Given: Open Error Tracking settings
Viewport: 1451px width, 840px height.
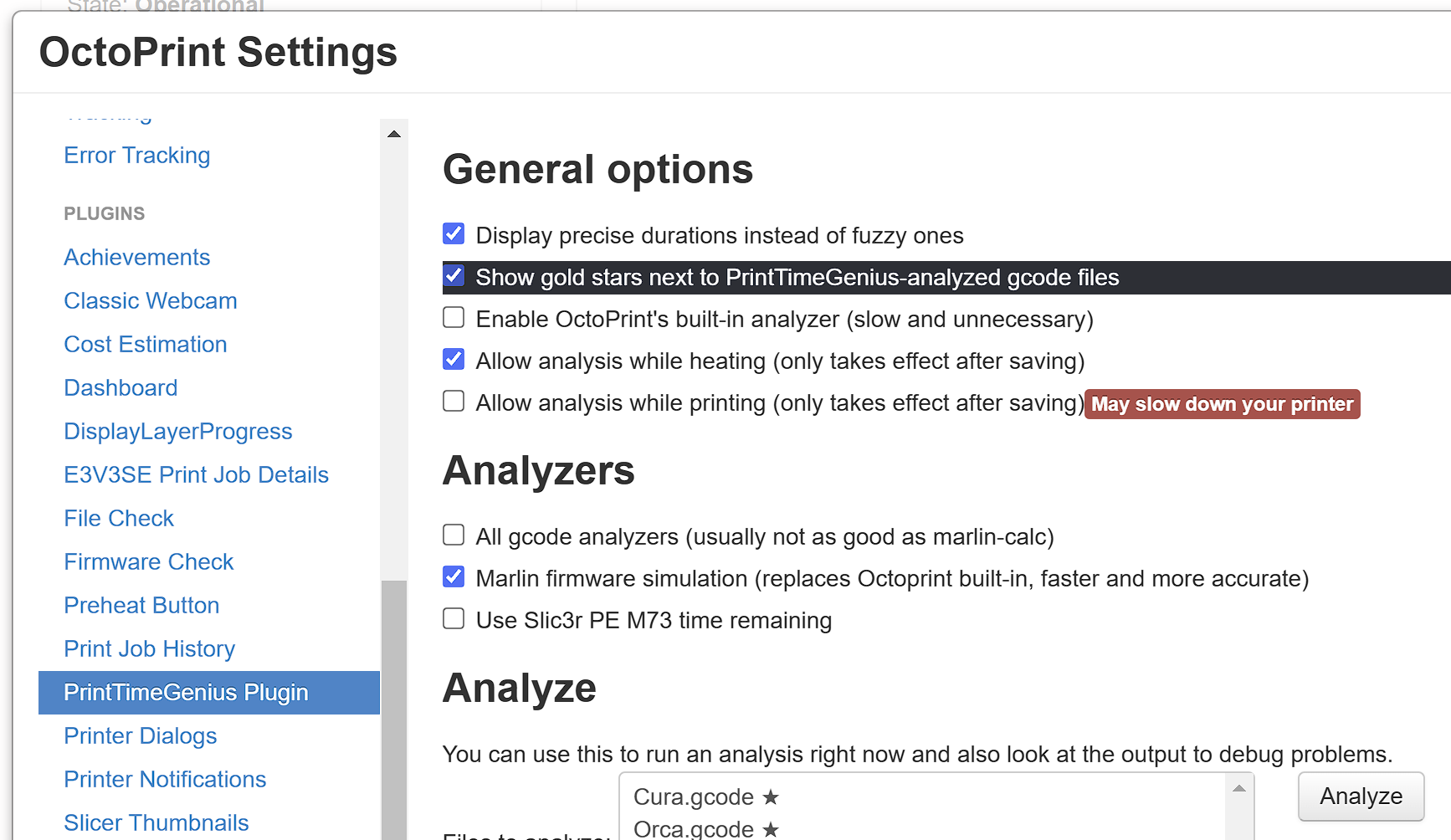Looking at the screenshot, I should 136,156.
